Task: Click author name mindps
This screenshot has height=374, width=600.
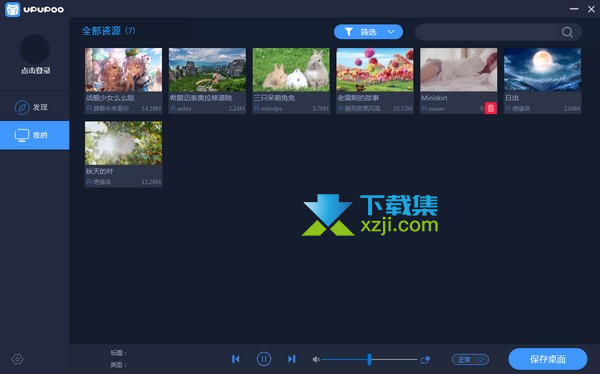Action: tap(271, 109)
